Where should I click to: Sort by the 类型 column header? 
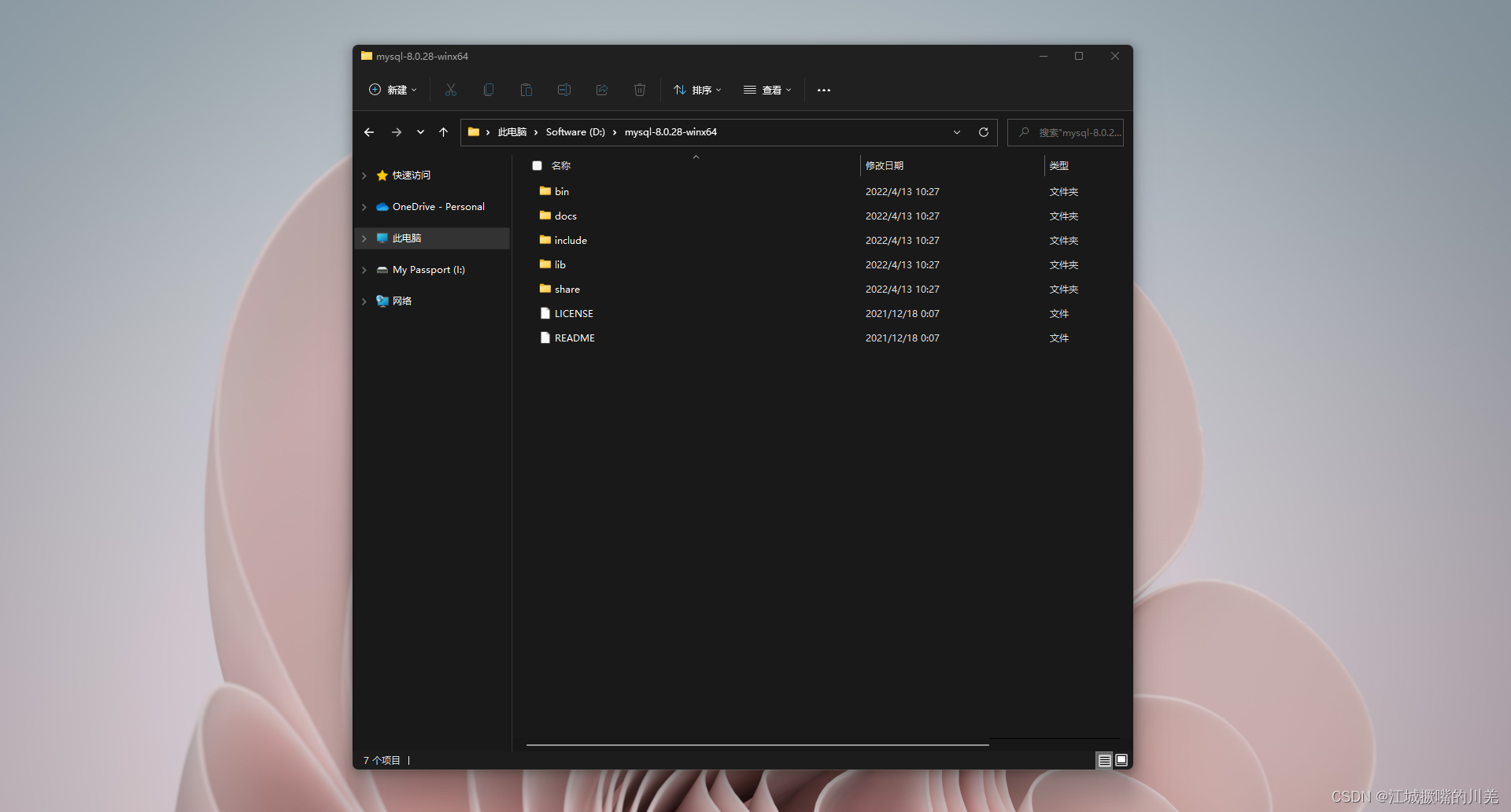pos(1059,166)
